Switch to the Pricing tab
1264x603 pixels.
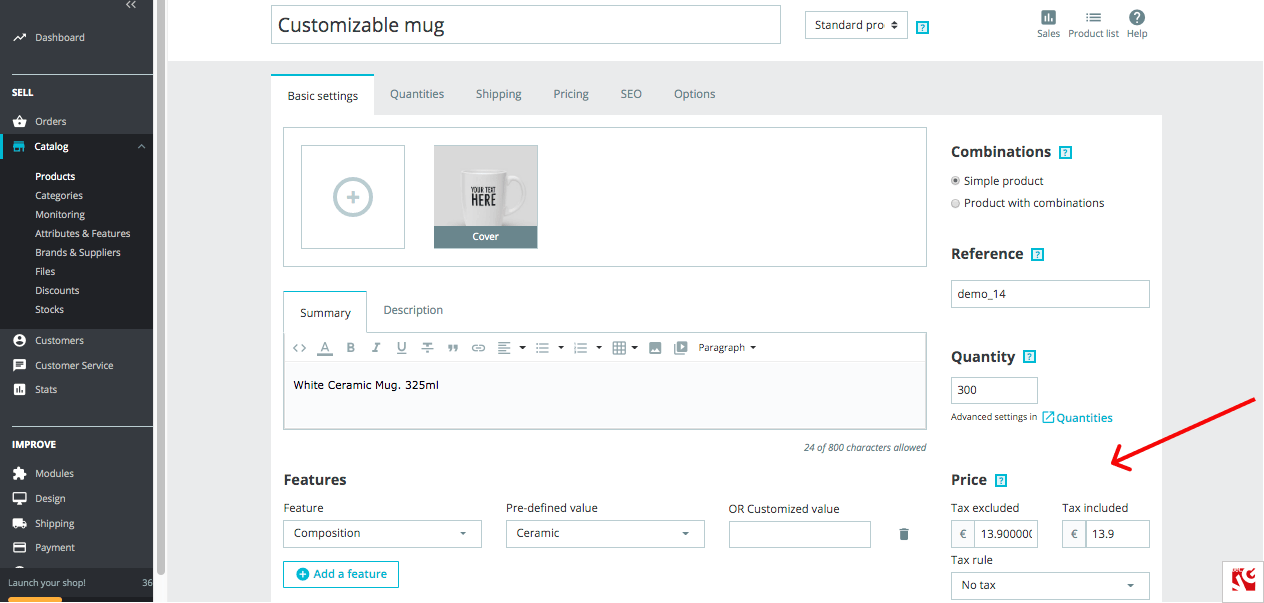pos(571,94)
